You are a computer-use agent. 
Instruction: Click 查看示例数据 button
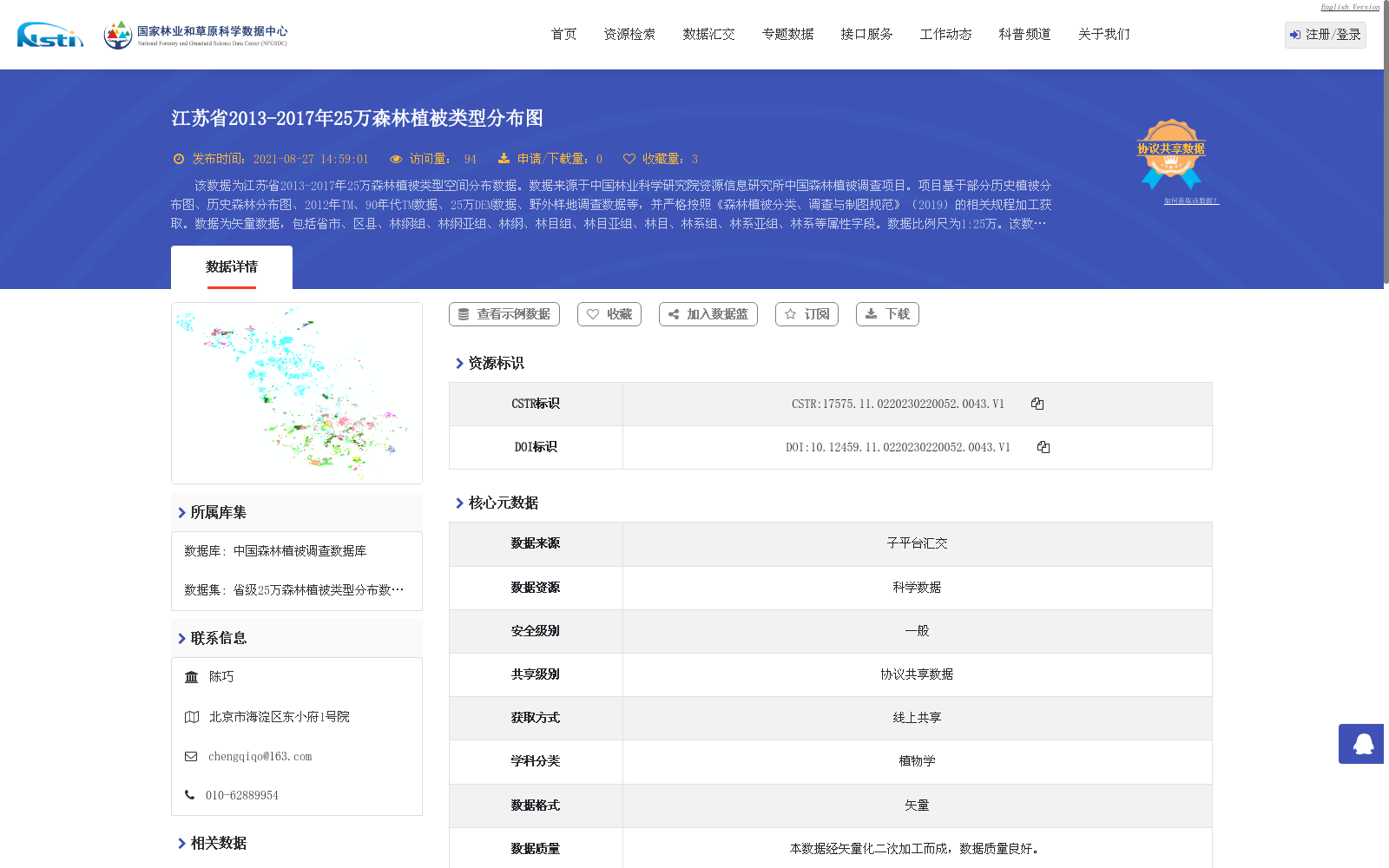(504, 314)
